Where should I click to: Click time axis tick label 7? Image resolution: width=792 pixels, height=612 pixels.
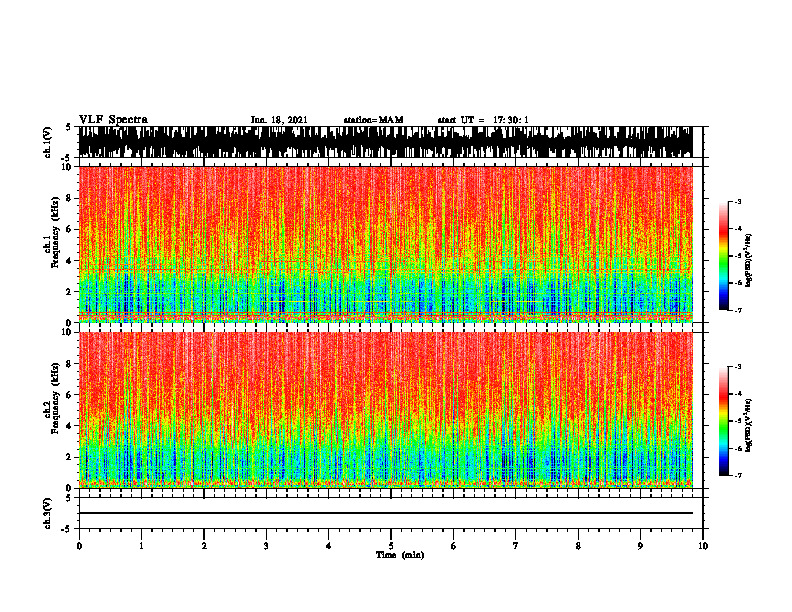[x=516, y=546]
